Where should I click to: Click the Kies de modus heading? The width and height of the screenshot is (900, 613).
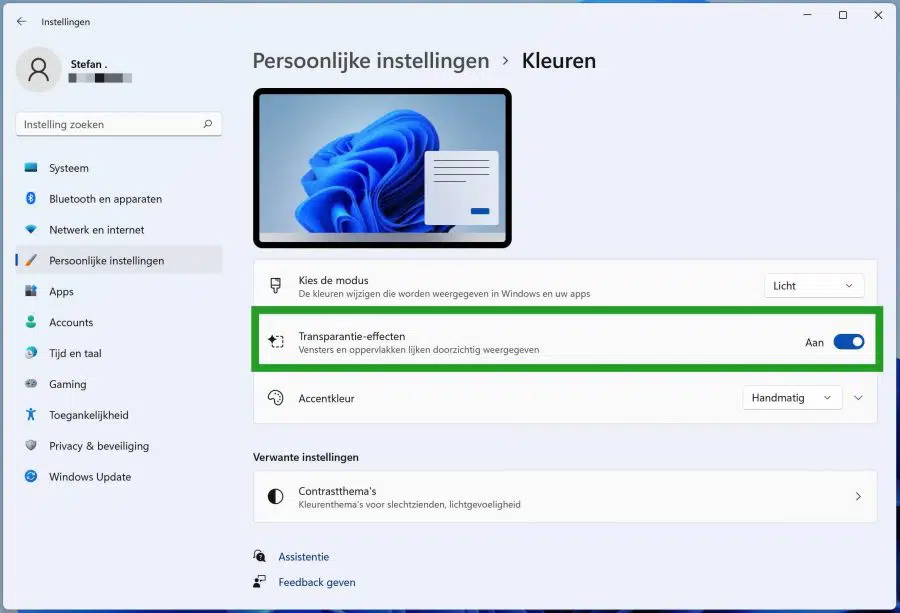[x=333, y=280]
